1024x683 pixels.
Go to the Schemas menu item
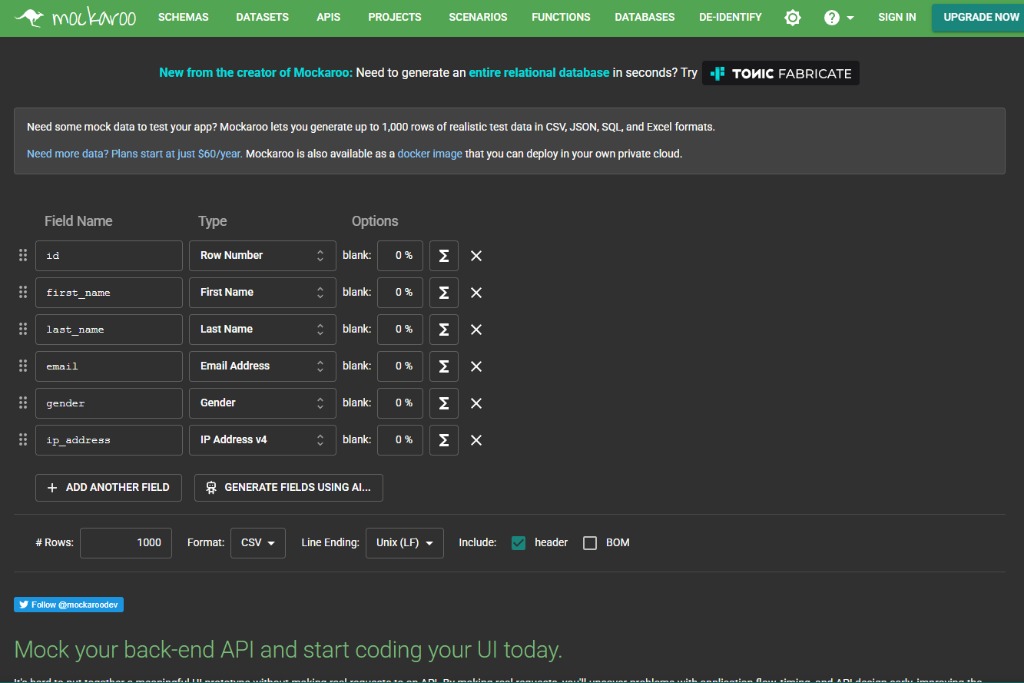point(183,17)
